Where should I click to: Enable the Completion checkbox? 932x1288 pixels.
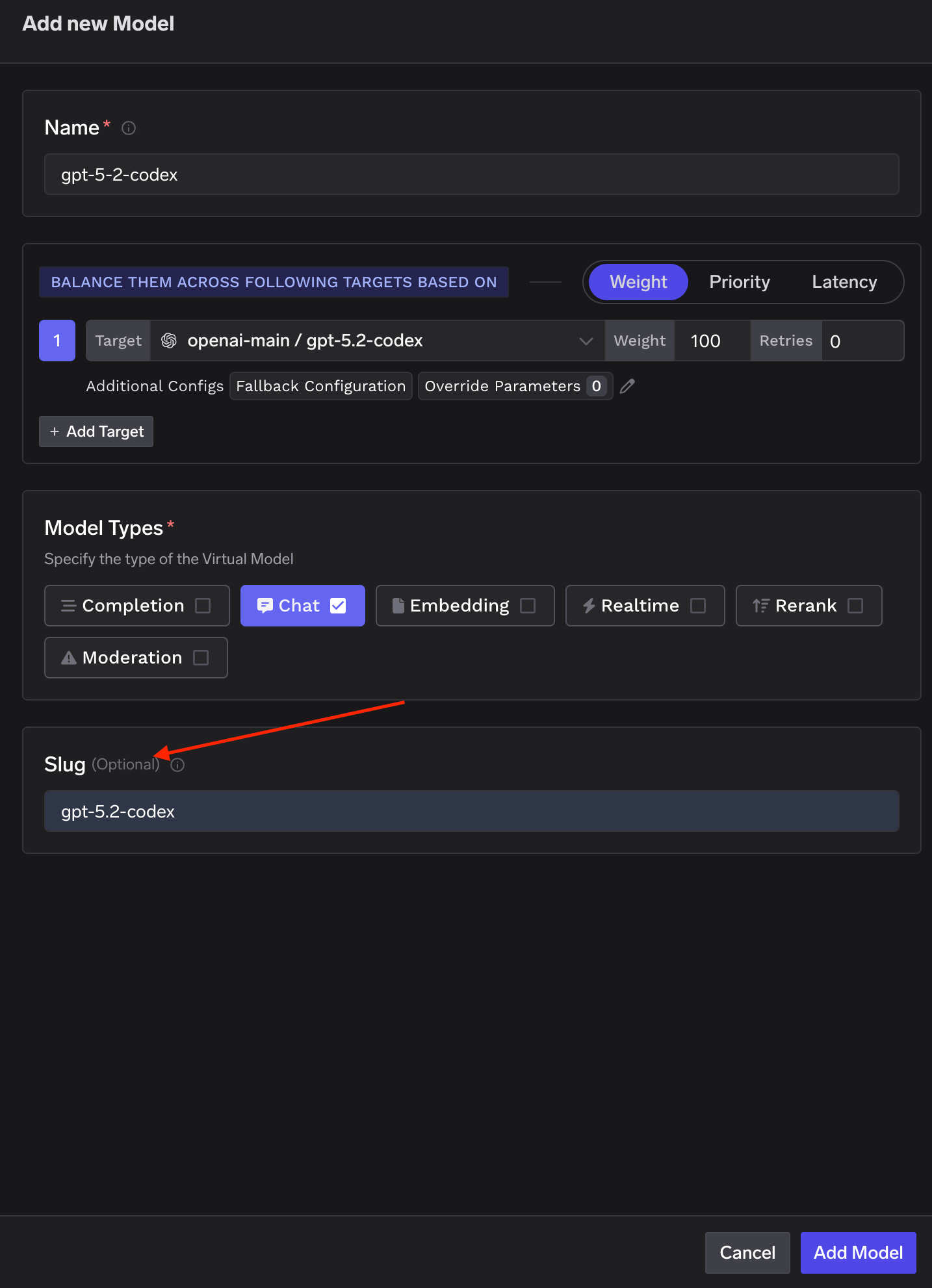(203, 606)
